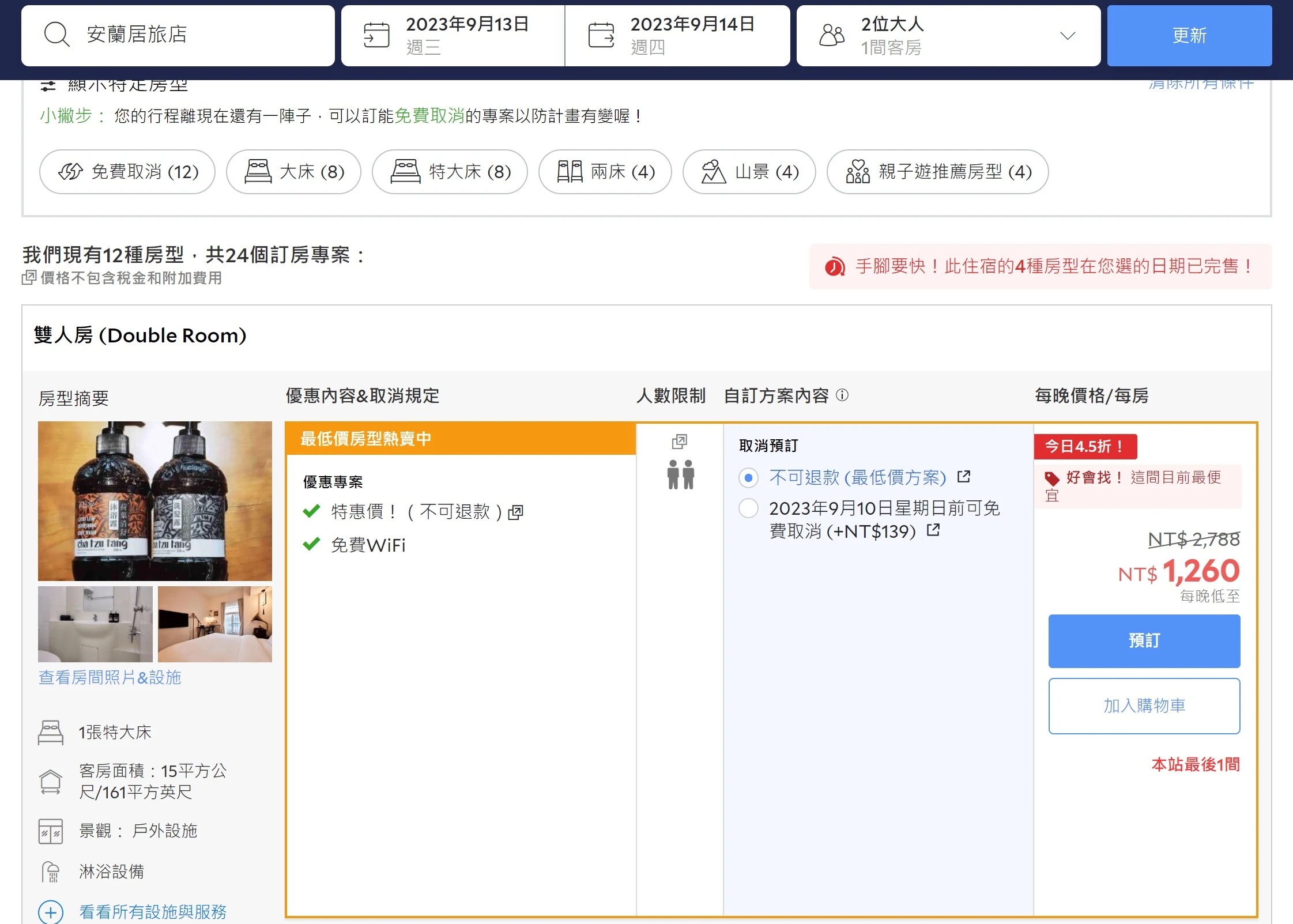
Task: Click the 2023年9月13日 check-in date field
Action: tap(453, 36)
